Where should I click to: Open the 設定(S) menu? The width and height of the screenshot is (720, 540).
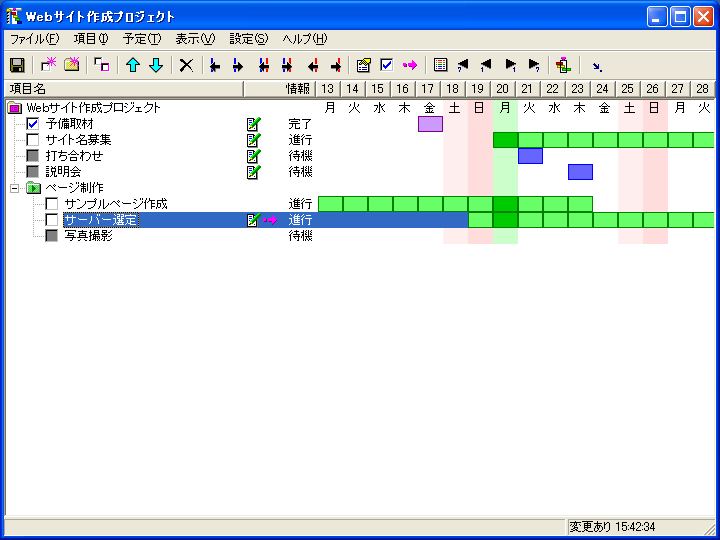tap(249, 39)
